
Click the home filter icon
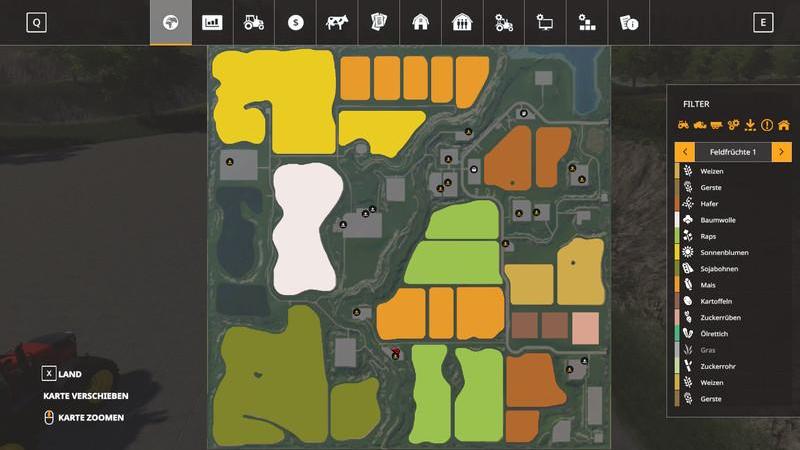pyautogui.click(x=783, y=125)
